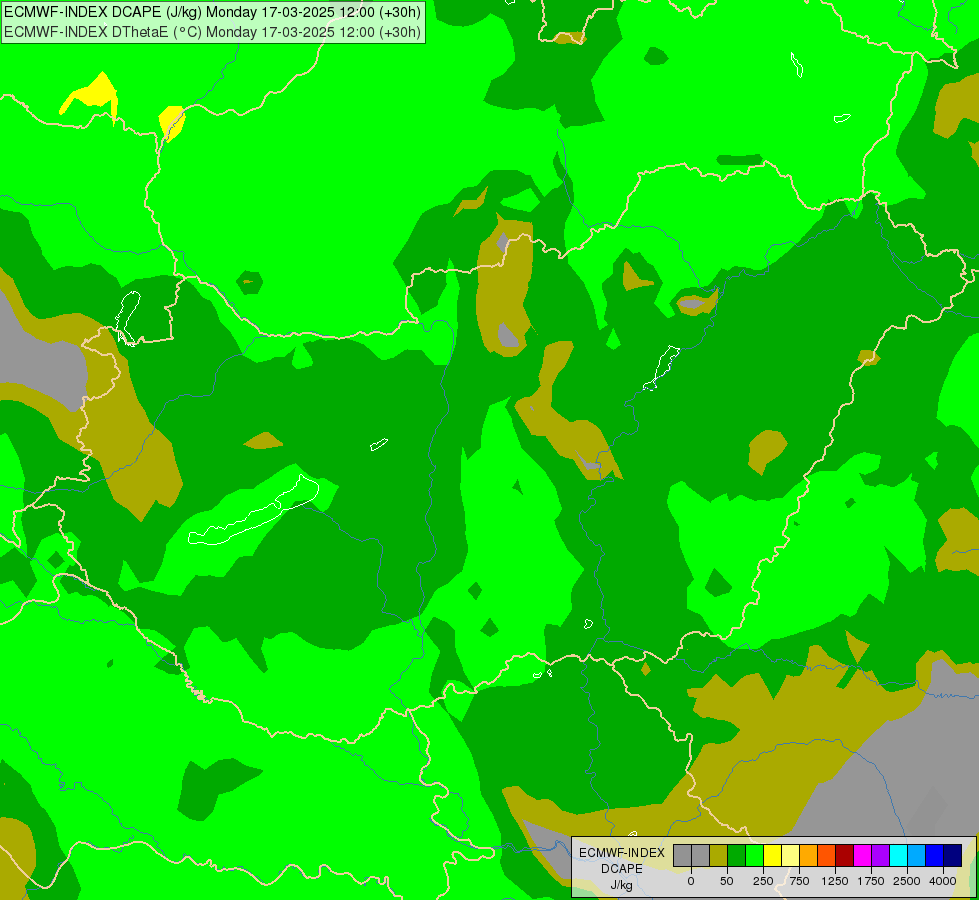
Task: Click the grey swatch right of 0 tick
Action: click(x=701, y=855)
